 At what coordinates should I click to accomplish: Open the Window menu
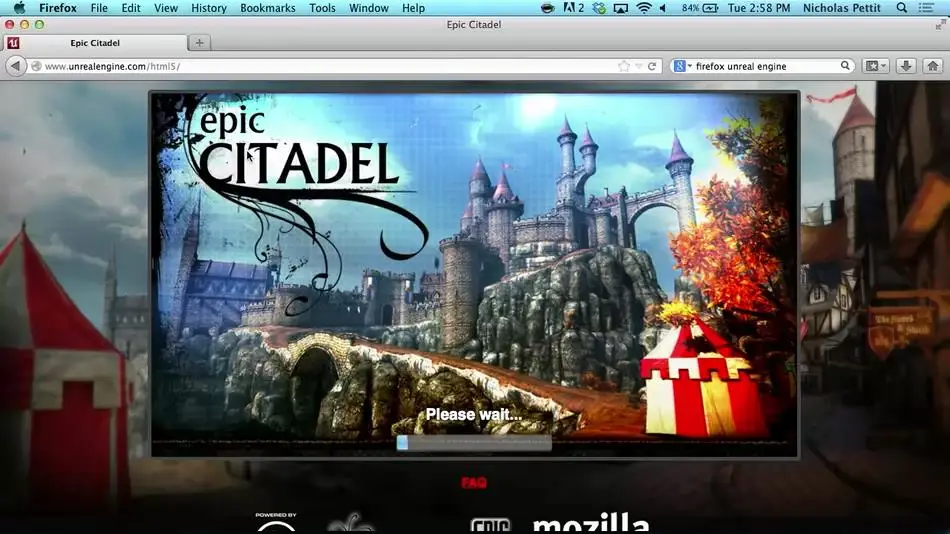368,8
